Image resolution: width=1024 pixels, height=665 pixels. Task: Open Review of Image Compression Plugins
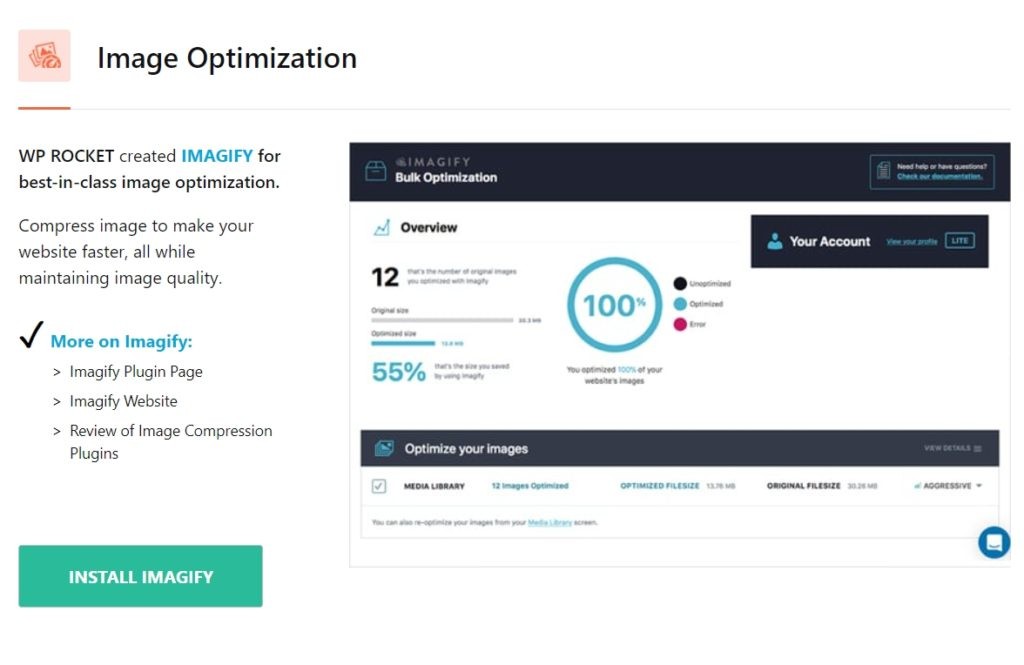[170, 442]
